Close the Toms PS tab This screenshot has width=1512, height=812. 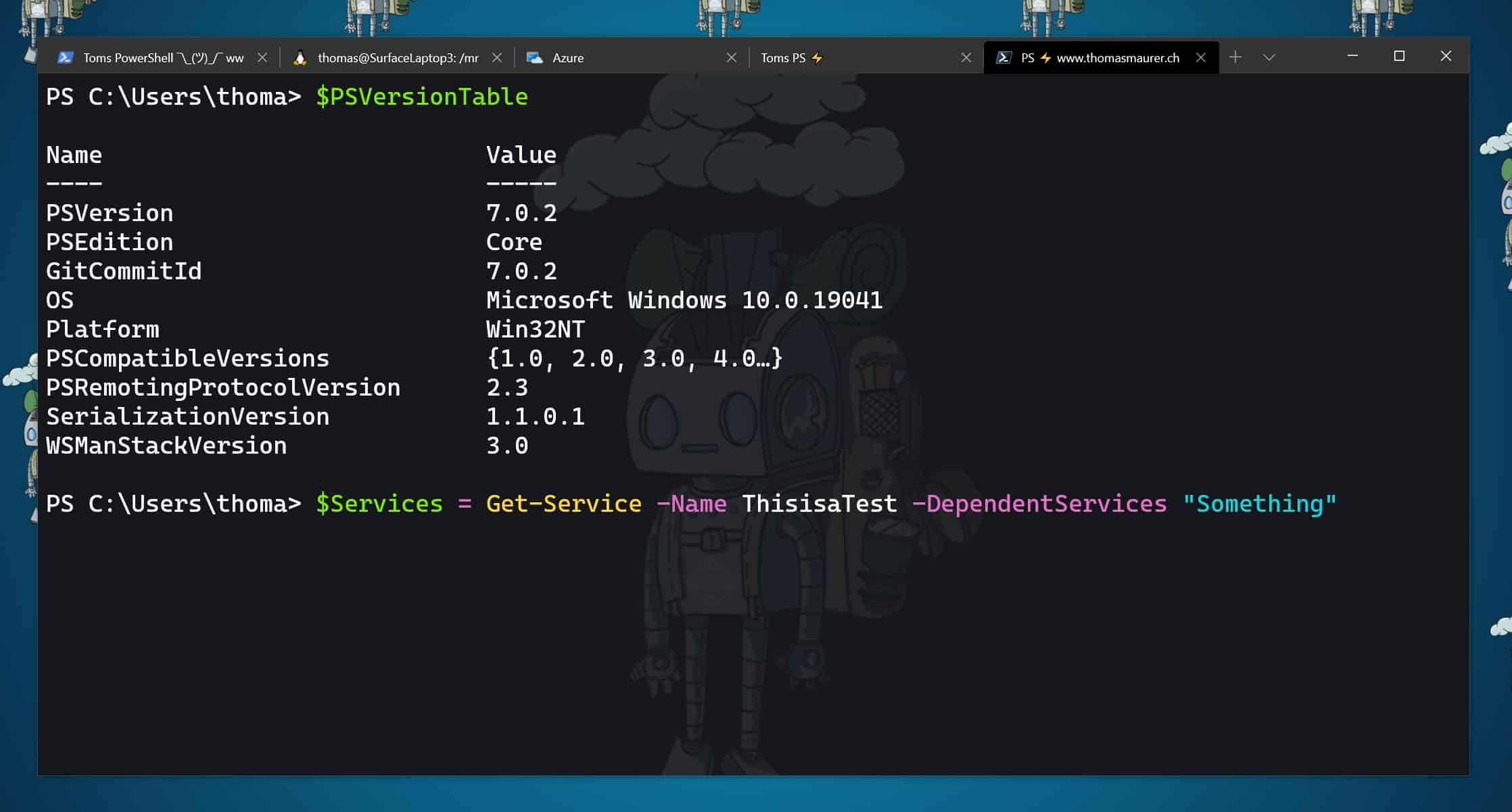tap(966, 57)
